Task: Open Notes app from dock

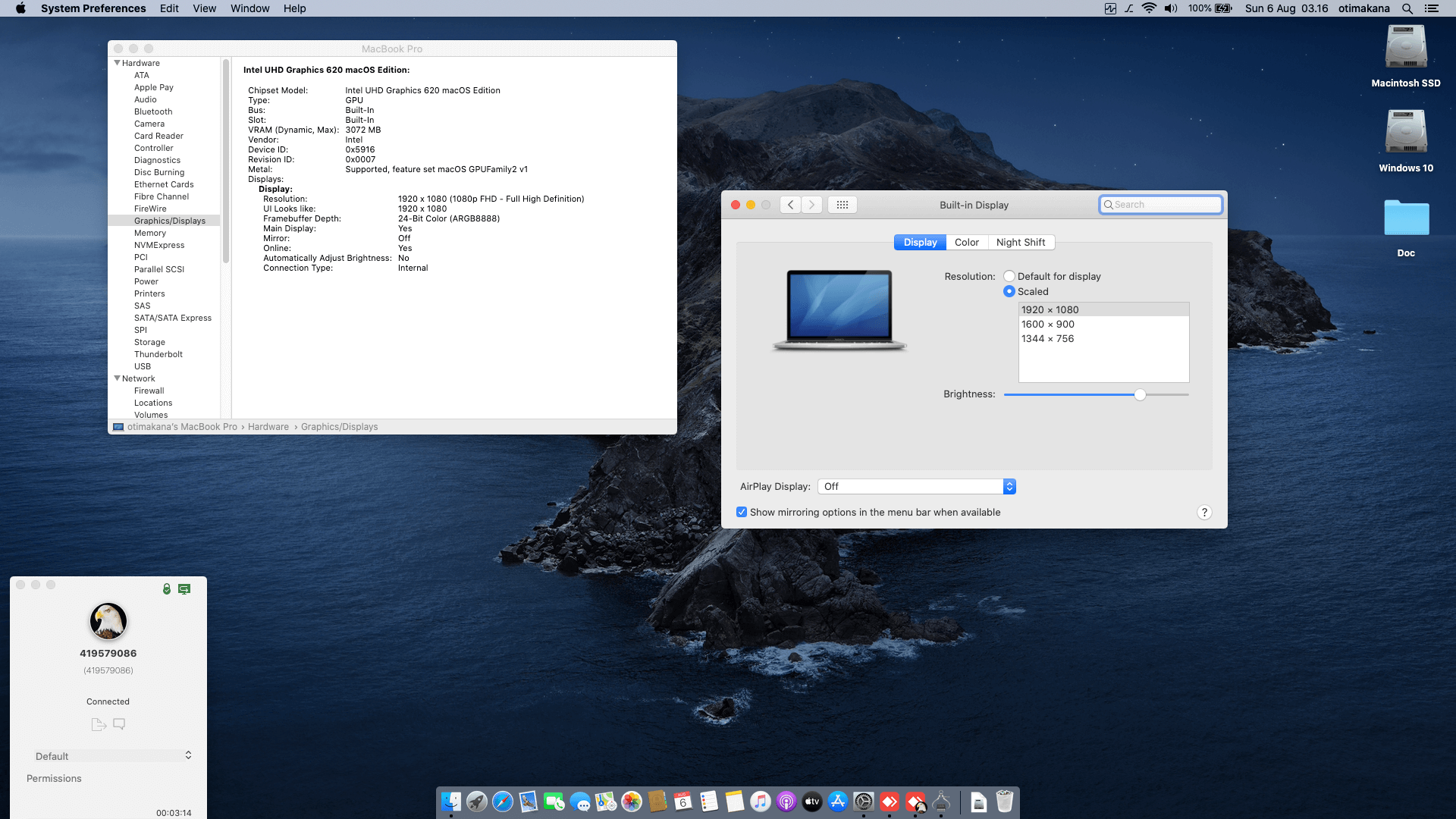Action: point(735,802)
